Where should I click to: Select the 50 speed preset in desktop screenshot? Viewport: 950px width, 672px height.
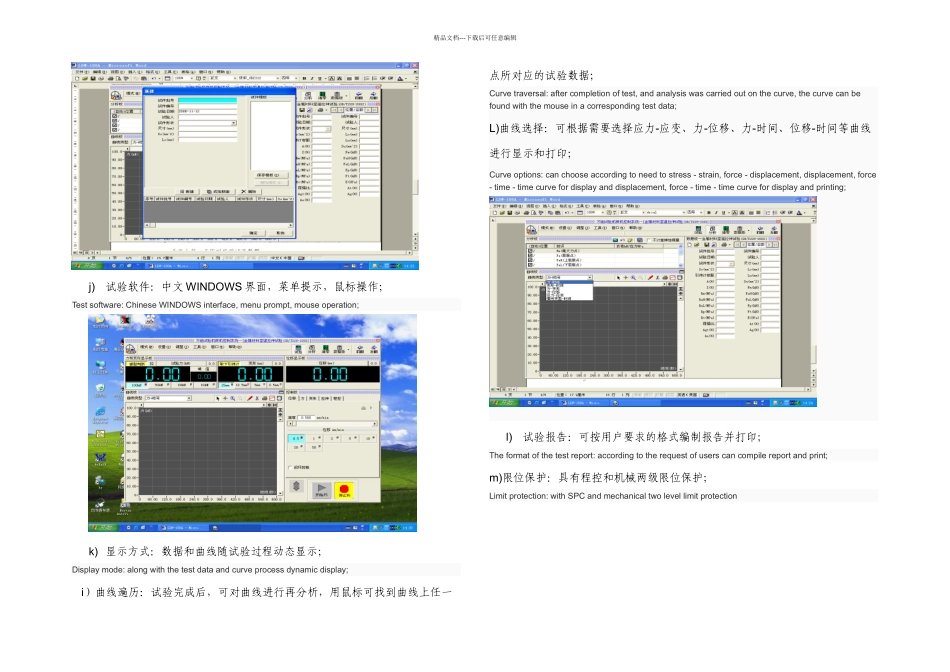pyautogui.click(x=314, y=447)
